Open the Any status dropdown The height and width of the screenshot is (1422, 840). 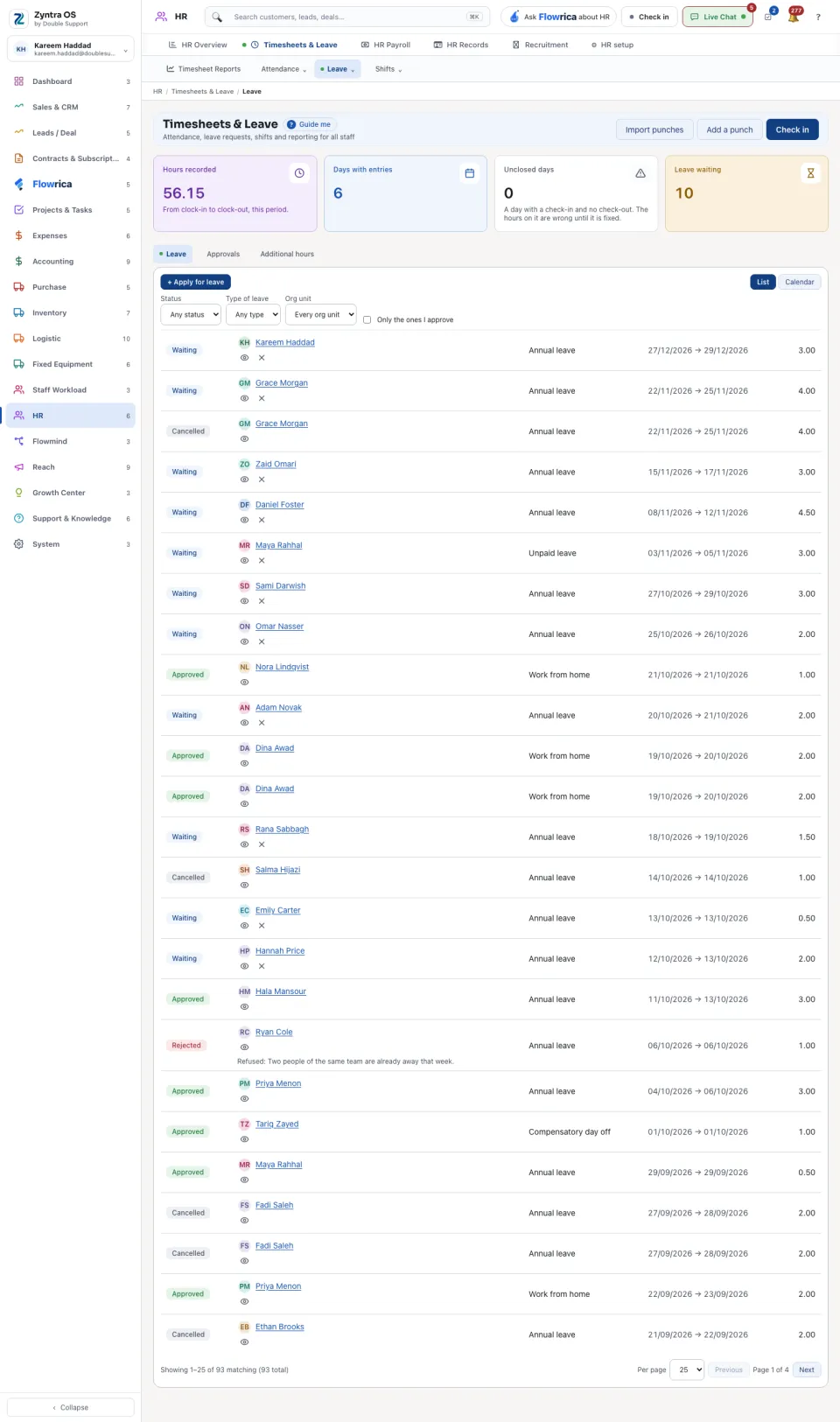click(x=191, y=314)
